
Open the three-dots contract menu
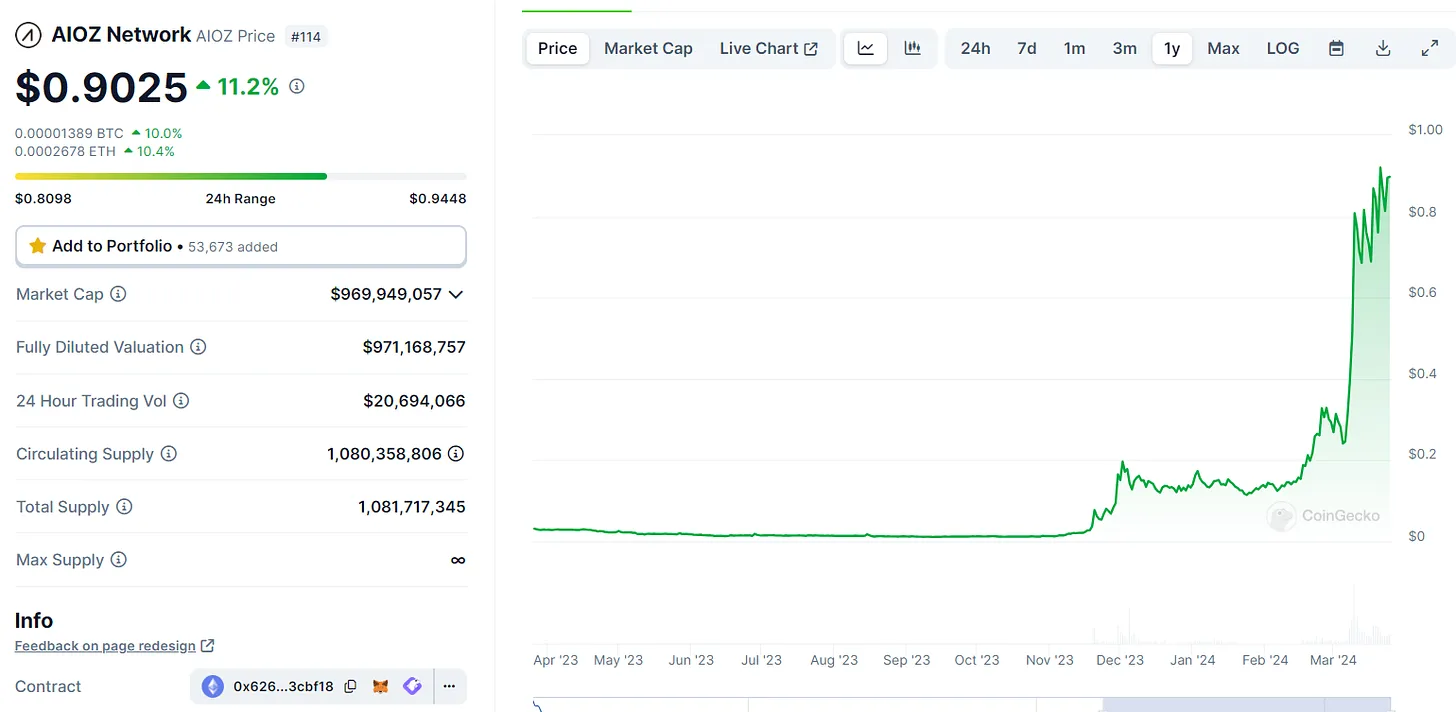[449, 686]
